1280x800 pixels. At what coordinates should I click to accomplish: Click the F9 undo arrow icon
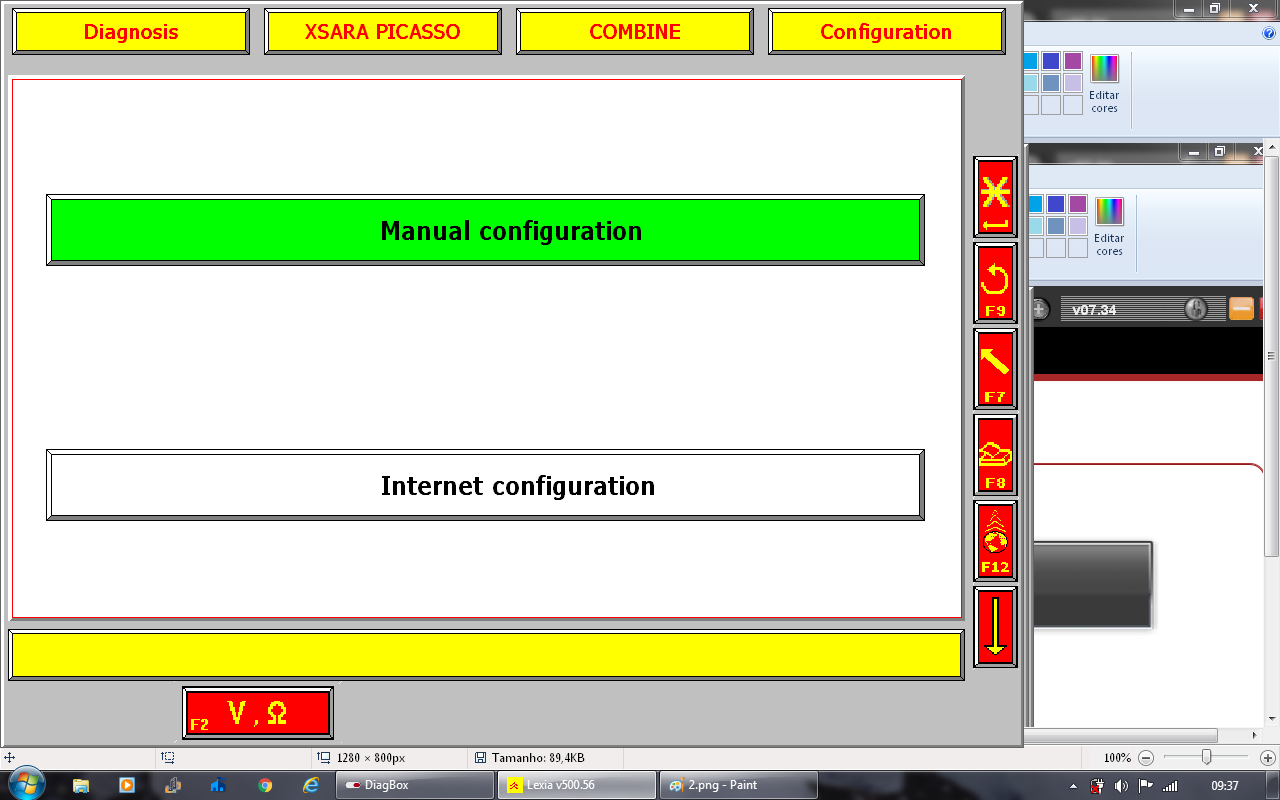995,283
